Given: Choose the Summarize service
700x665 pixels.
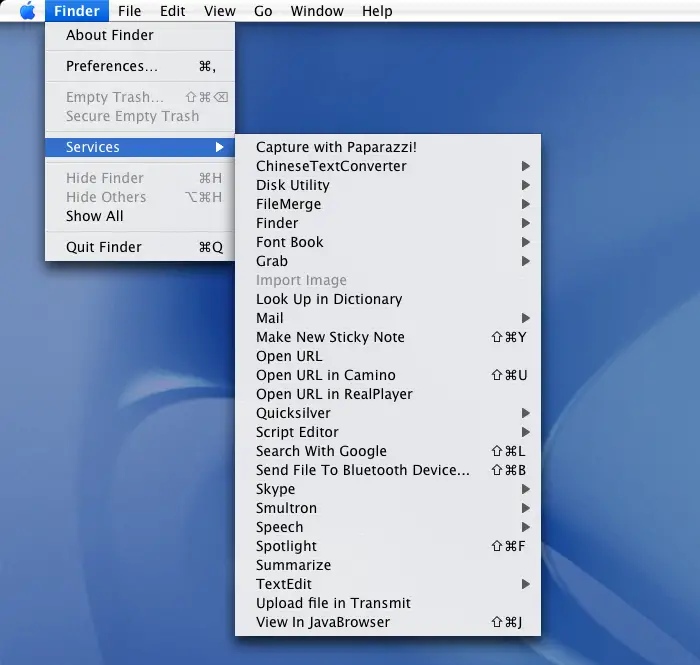Looking at the screenshot, I should (388, 565).
